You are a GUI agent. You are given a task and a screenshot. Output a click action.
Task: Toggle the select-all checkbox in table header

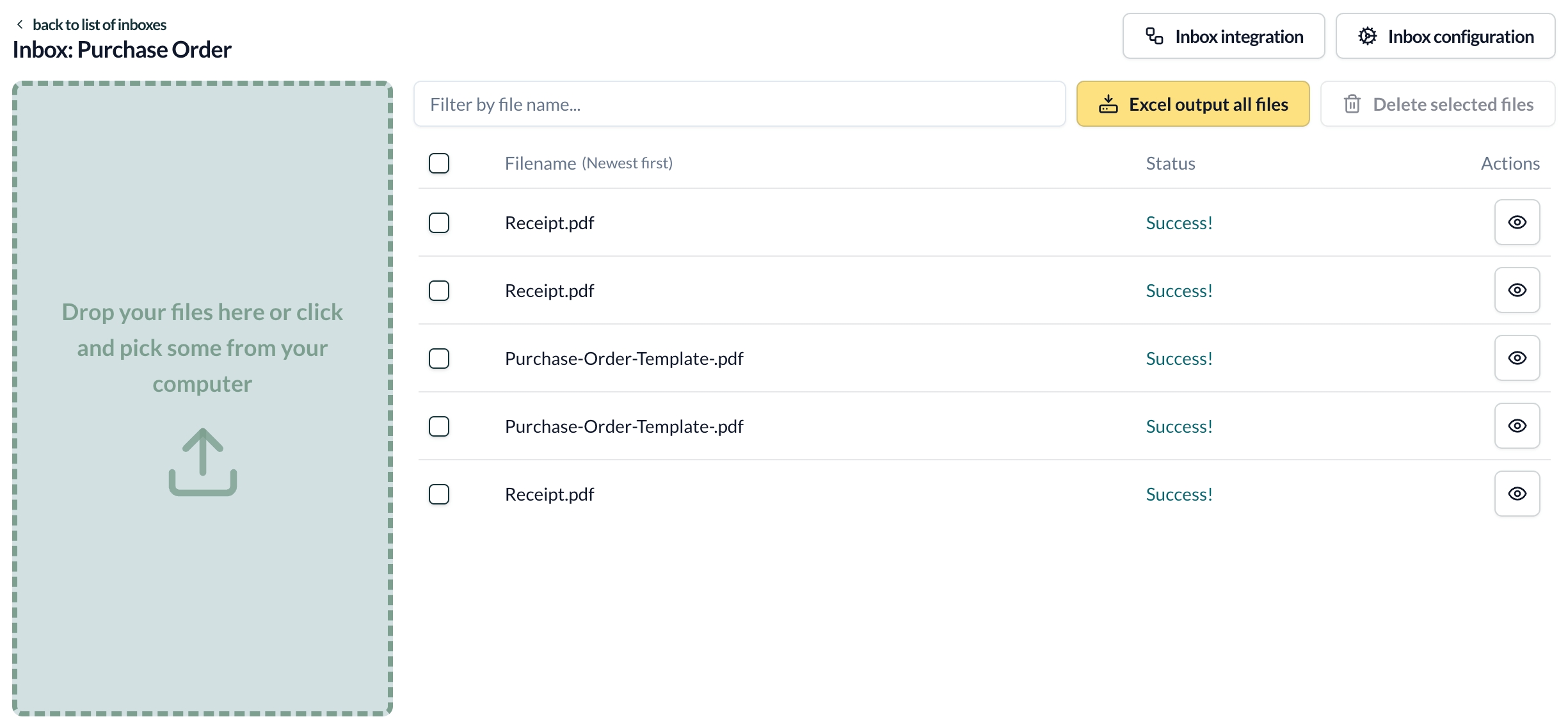[x=439, y=163]
